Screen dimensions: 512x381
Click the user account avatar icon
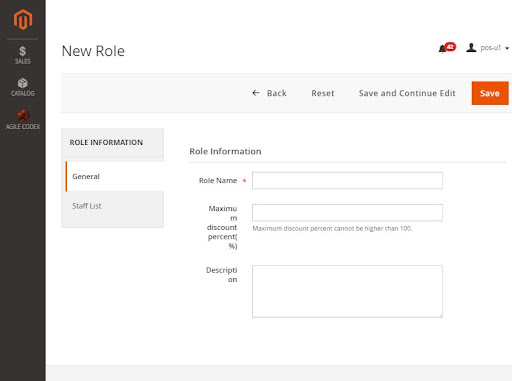coord(471,48)
